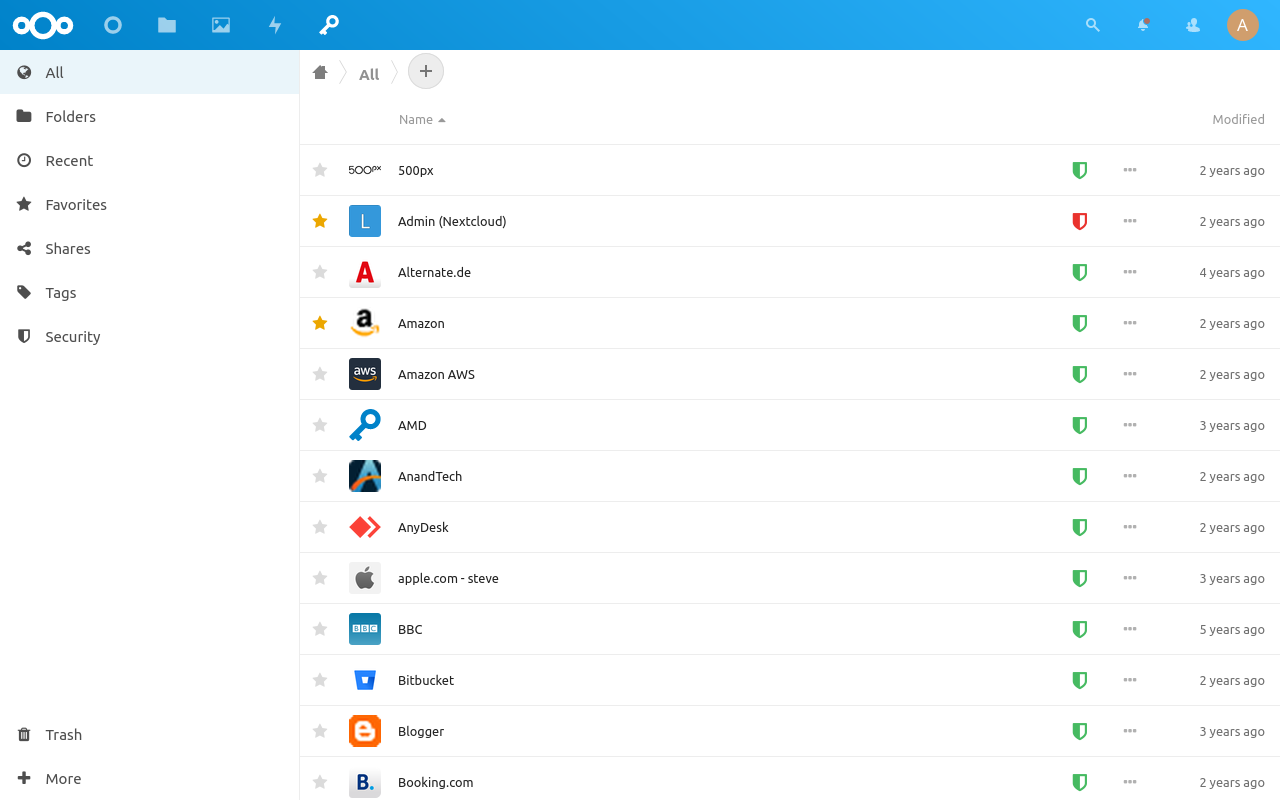Image resolution: width=1280 pixels, height=800 pixels.
Task: Open the apple.com - steve entry
Action: pyautogui.click(x=790, y=578)
